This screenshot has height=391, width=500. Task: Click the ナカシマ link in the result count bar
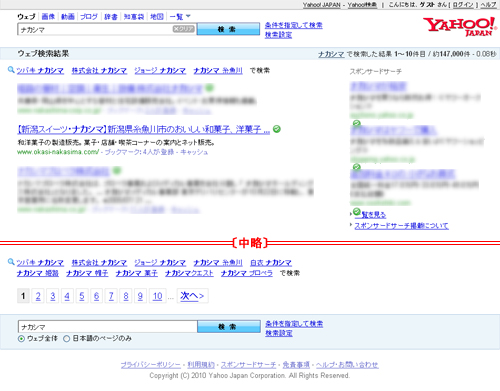(331, 54)
